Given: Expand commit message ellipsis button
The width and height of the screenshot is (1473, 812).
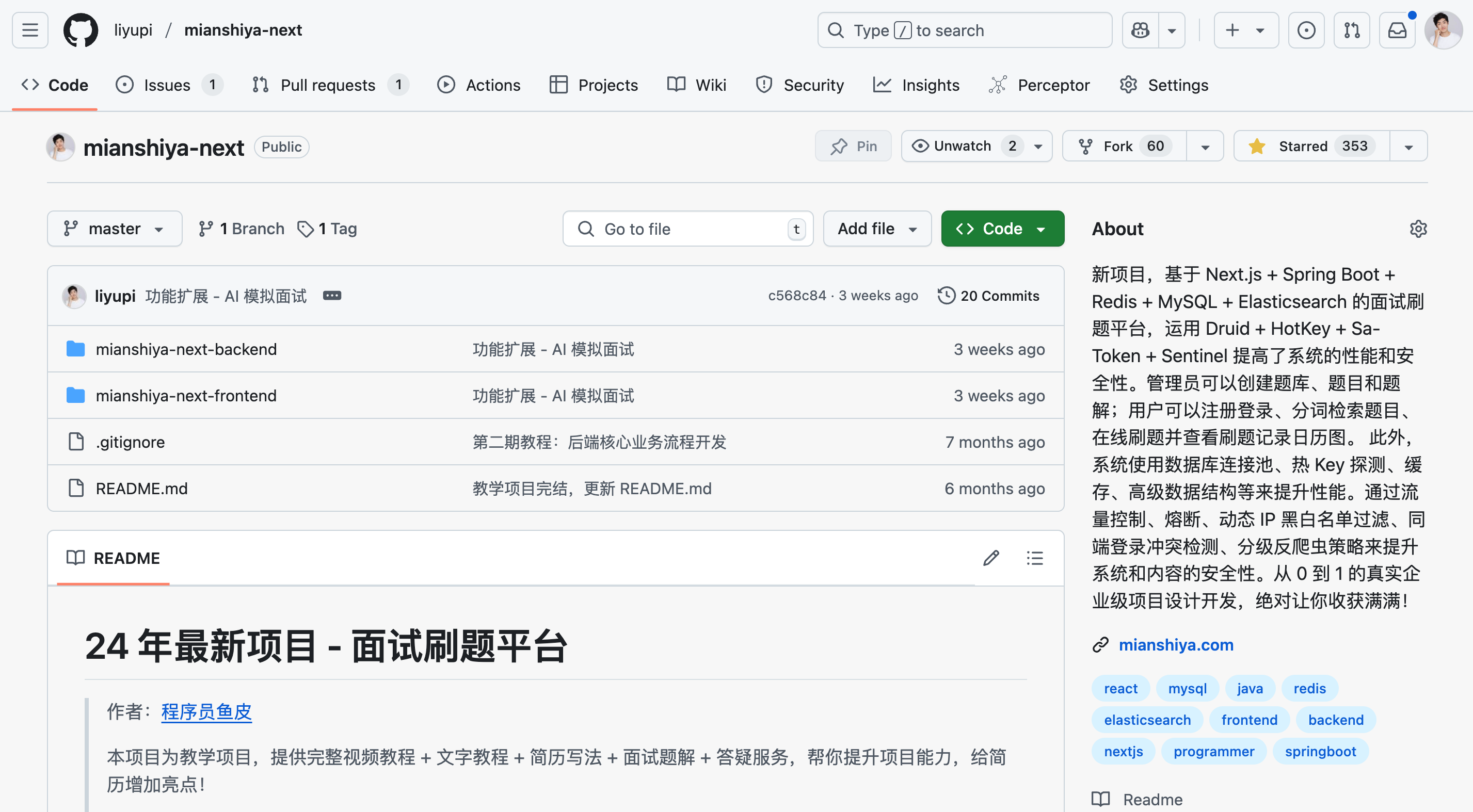Looking at the screenshot, I should click(332, 296).
